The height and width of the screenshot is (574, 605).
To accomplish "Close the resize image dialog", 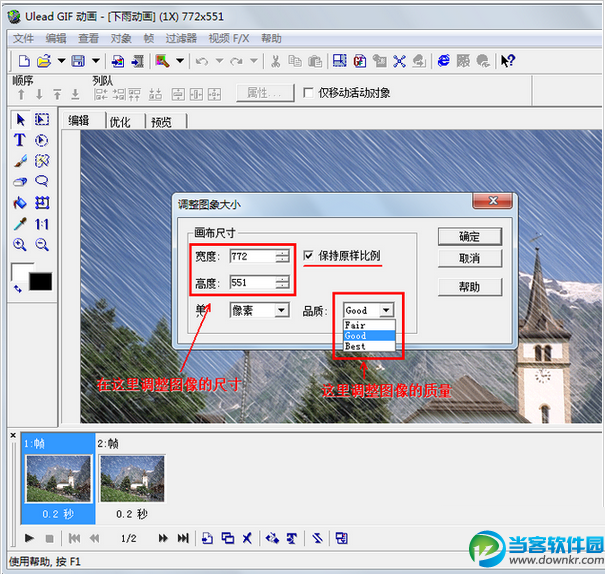I will click(x=493, y=201).
